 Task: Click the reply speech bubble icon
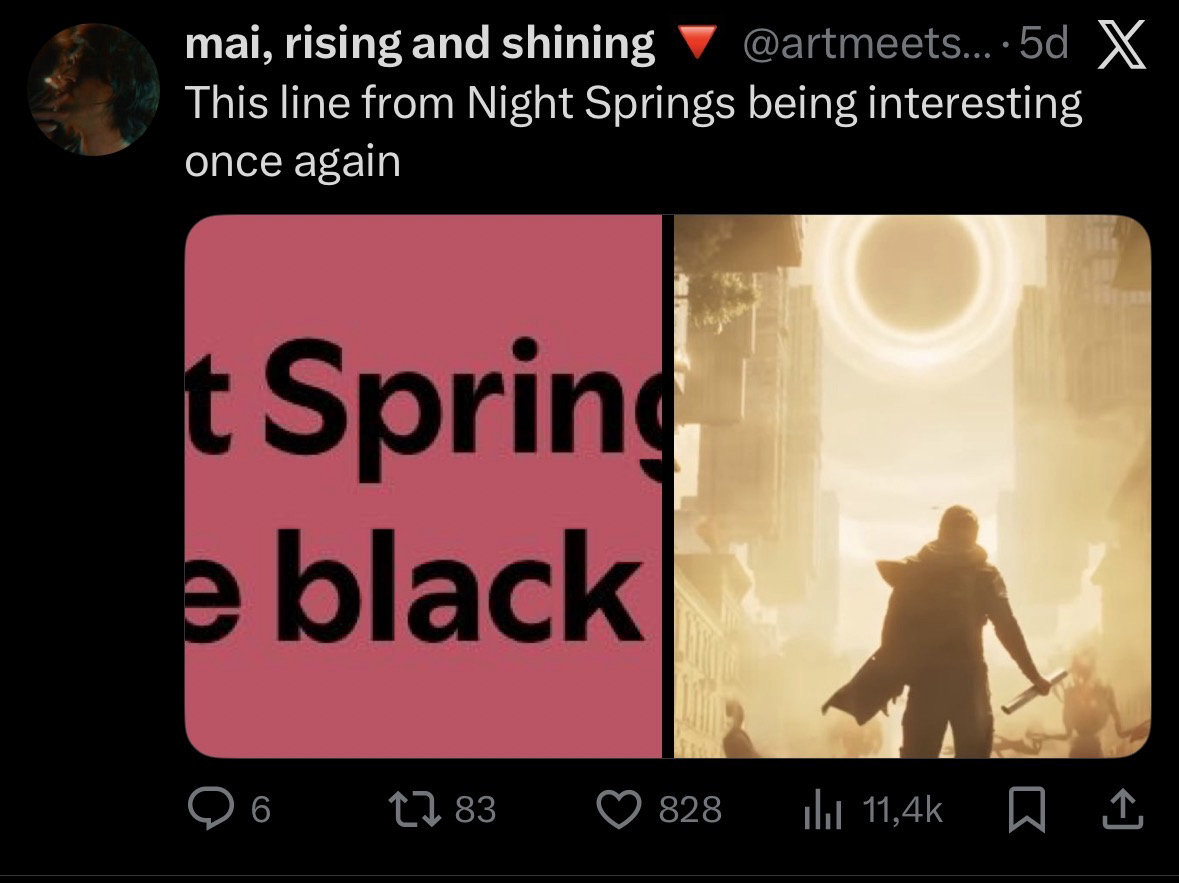210,808
